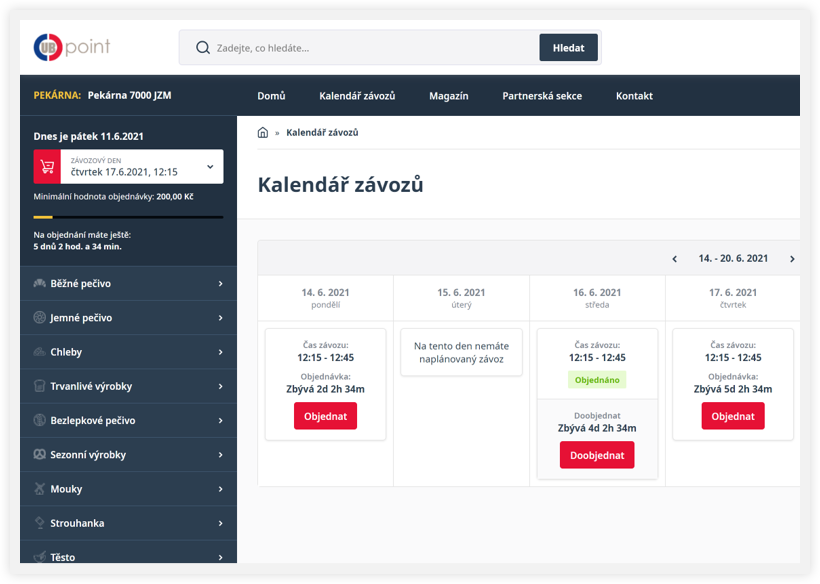This screenshot has width=820, height=584.
Task: Open the Magazín menu item
Action: [449, 96]
